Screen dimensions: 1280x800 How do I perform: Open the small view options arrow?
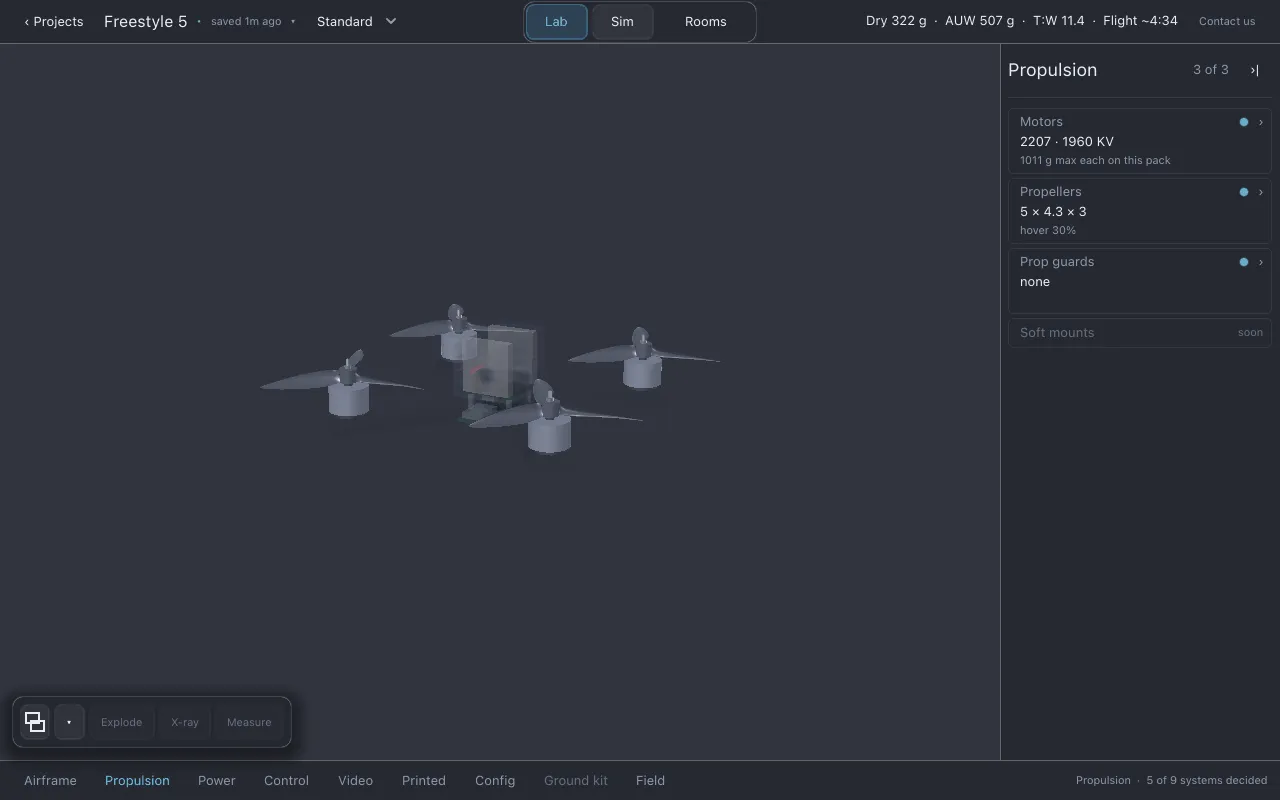69,722
